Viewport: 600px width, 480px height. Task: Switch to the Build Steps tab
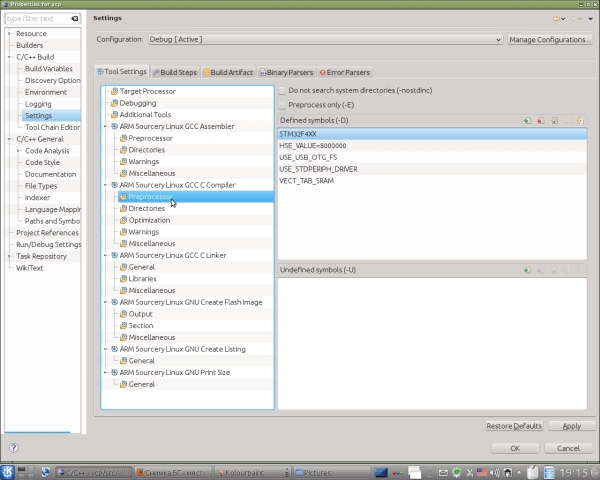pyautogui.click(x=175, y=72)
